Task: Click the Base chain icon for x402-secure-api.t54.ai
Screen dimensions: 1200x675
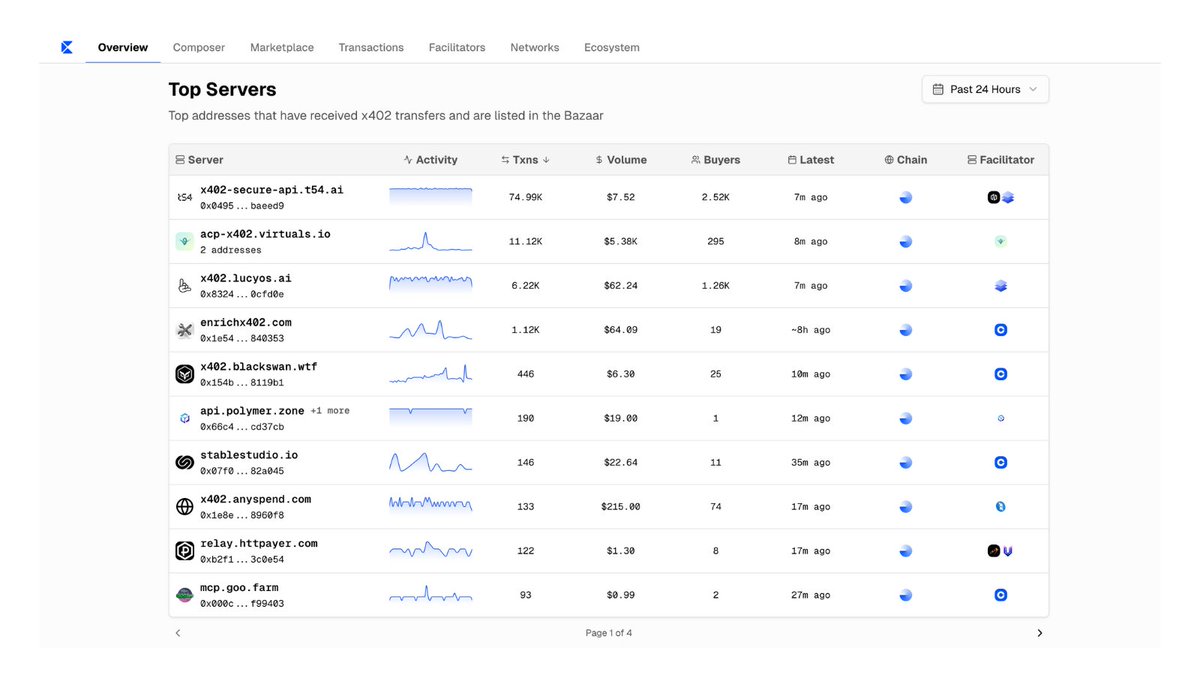Action: point(905,197)
